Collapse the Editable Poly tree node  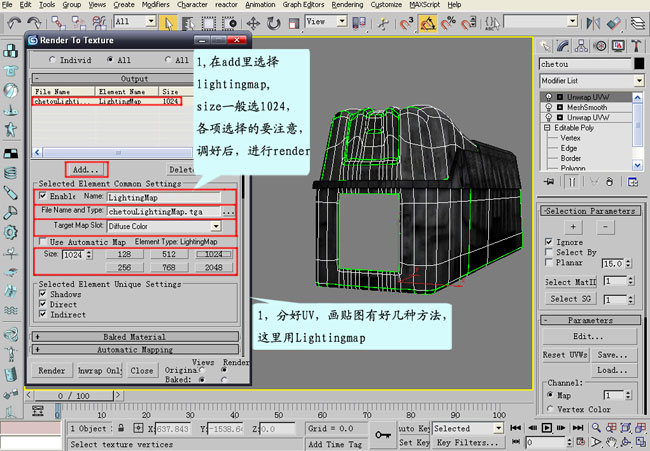point(547,128)
